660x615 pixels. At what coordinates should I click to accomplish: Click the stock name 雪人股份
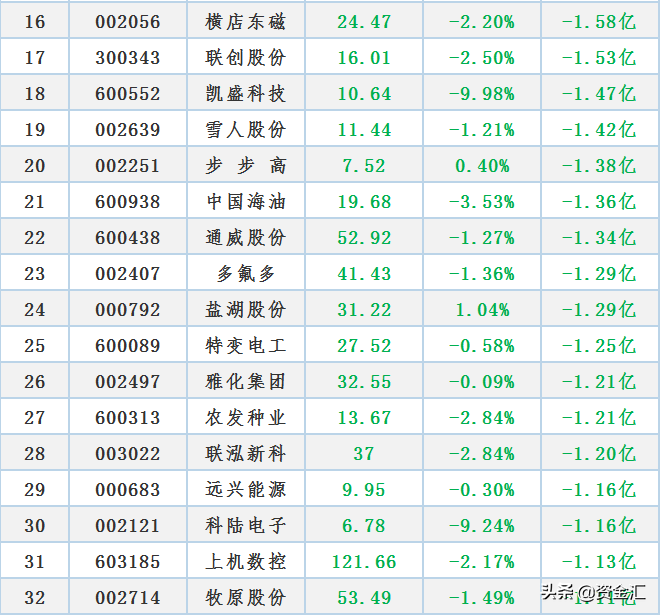pos(246,130)
